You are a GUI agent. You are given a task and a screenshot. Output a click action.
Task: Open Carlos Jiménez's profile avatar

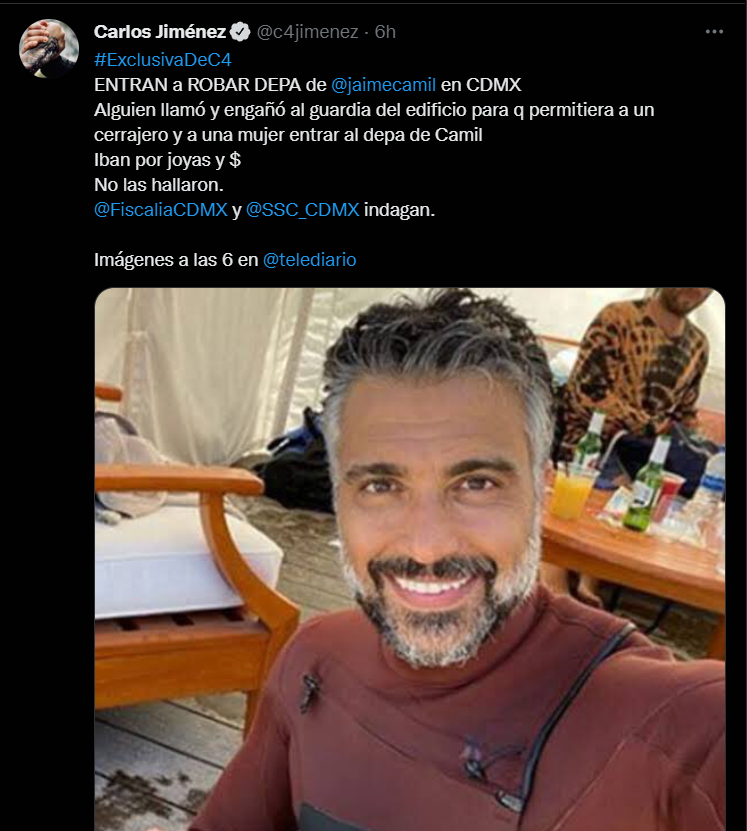tap(49, 49)
